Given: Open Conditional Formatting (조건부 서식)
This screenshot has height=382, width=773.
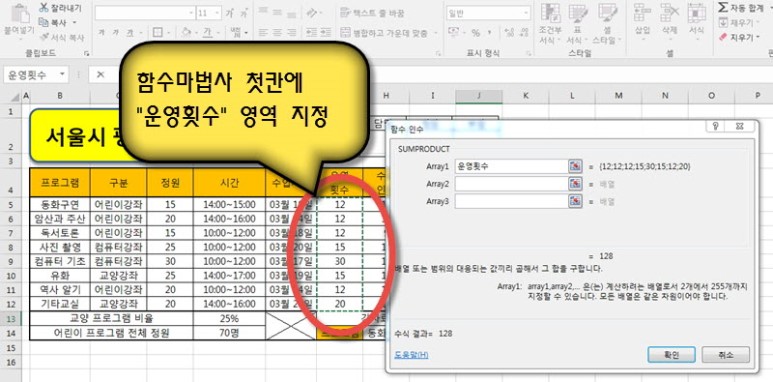Looking at the screenshot, I should [551, 23].
